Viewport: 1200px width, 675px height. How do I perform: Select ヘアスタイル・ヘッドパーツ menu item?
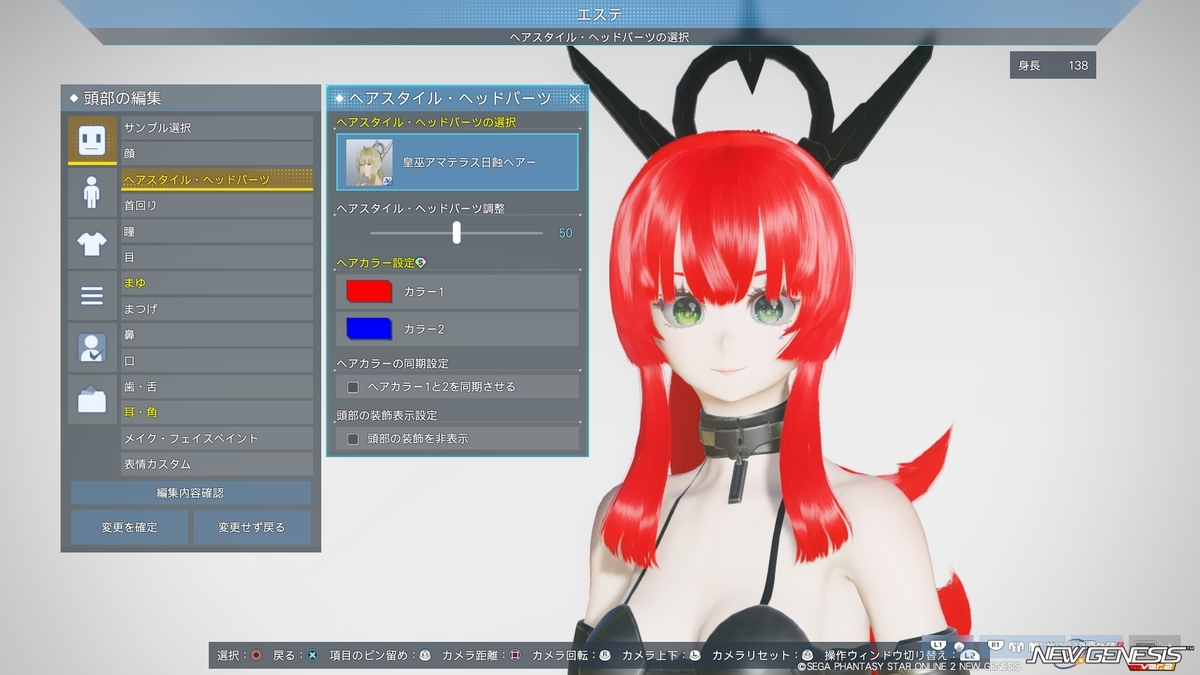click(217, 179)
